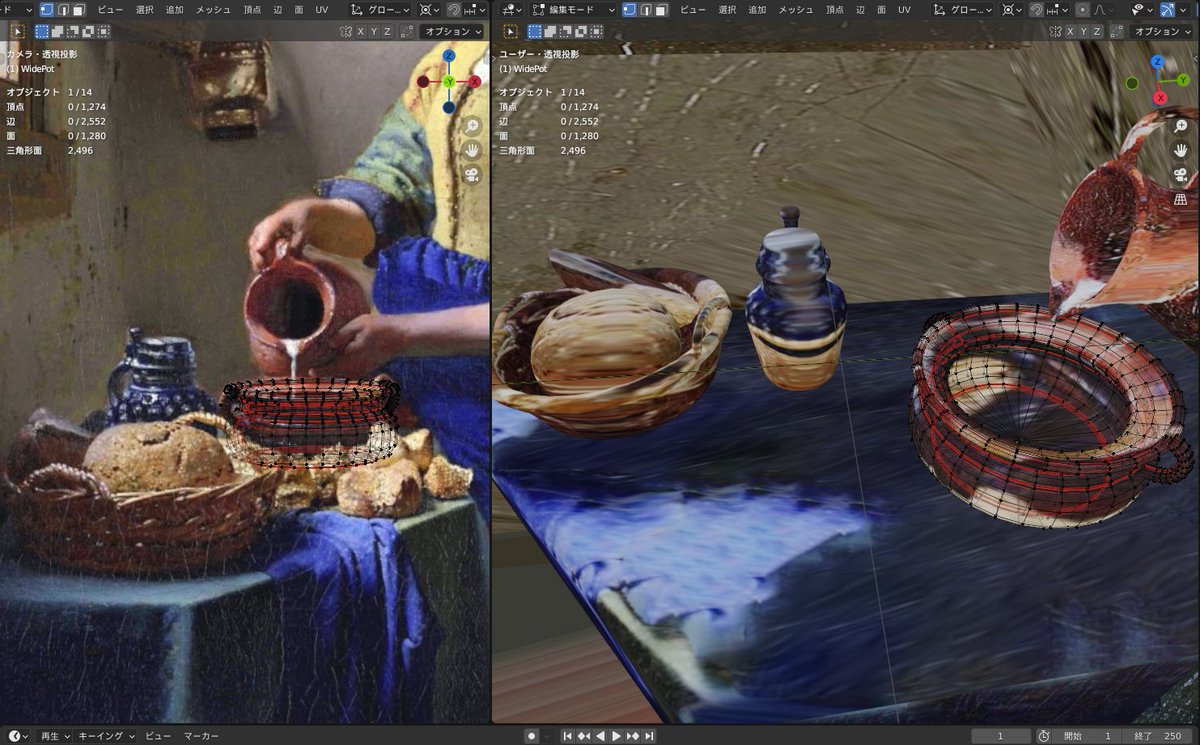Image resolution: width=1200 pixels, height=745 pixels.
Task: Jump to timeline start frame
Action: point(568,736)
